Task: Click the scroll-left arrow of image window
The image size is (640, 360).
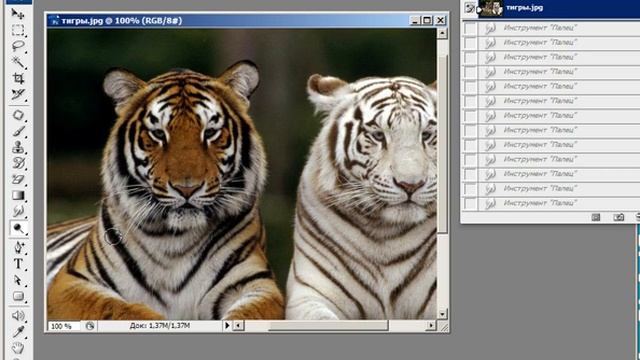Action: [x=238, y=326]
